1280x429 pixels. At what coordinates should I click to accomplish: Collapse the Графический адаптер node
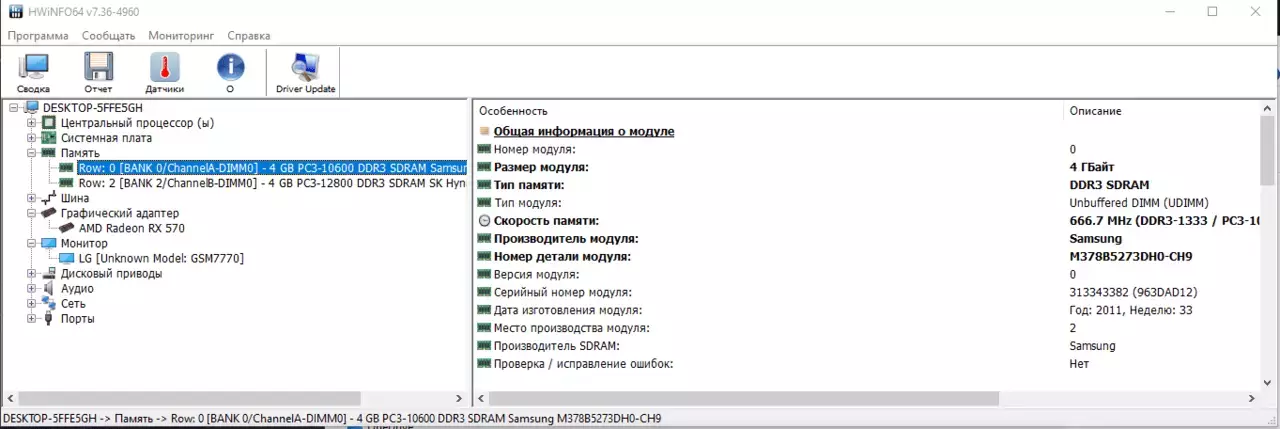31,213
